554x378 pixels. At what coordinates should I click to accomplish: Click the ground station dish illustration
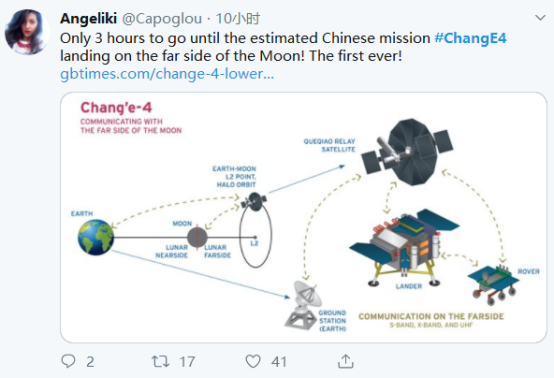[303, 305]
